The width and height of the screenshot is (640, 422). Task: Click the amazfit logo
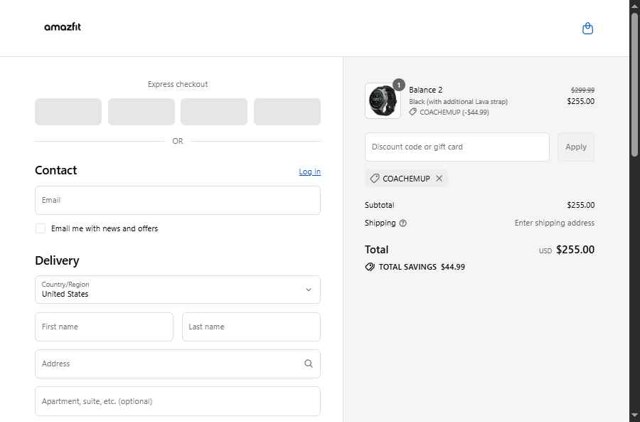tap(62, 27)
